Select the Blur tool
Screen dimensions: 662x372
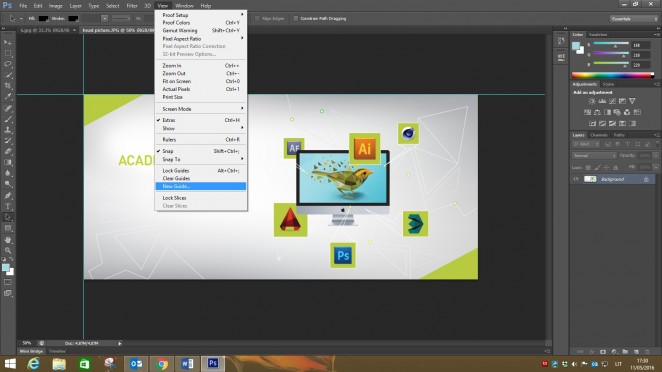coord(8,173)
